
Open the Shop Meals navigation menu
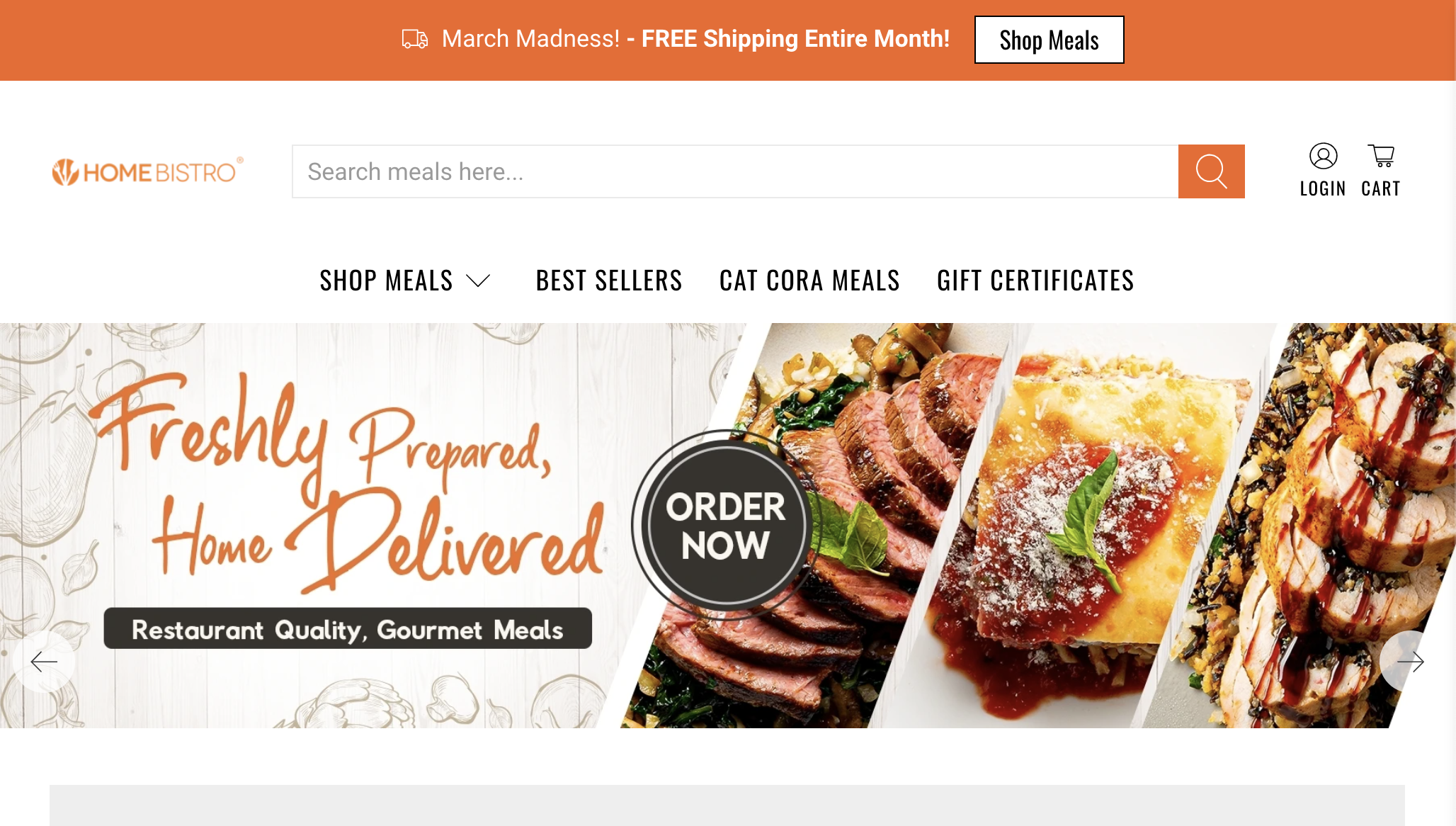point(386,281)
